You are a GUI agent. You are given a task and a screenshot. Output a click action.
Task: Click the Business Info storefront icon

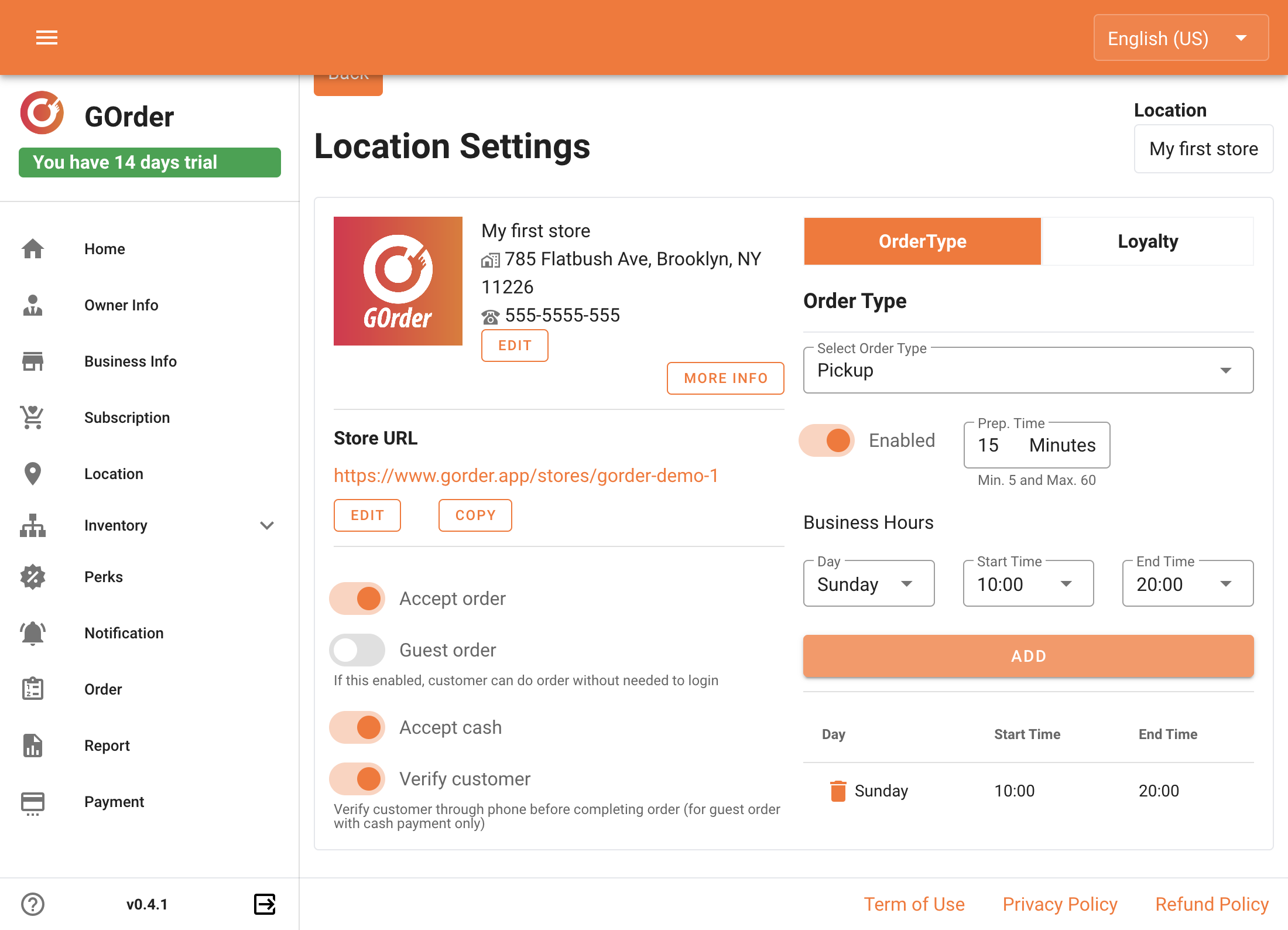click(33, 361)
